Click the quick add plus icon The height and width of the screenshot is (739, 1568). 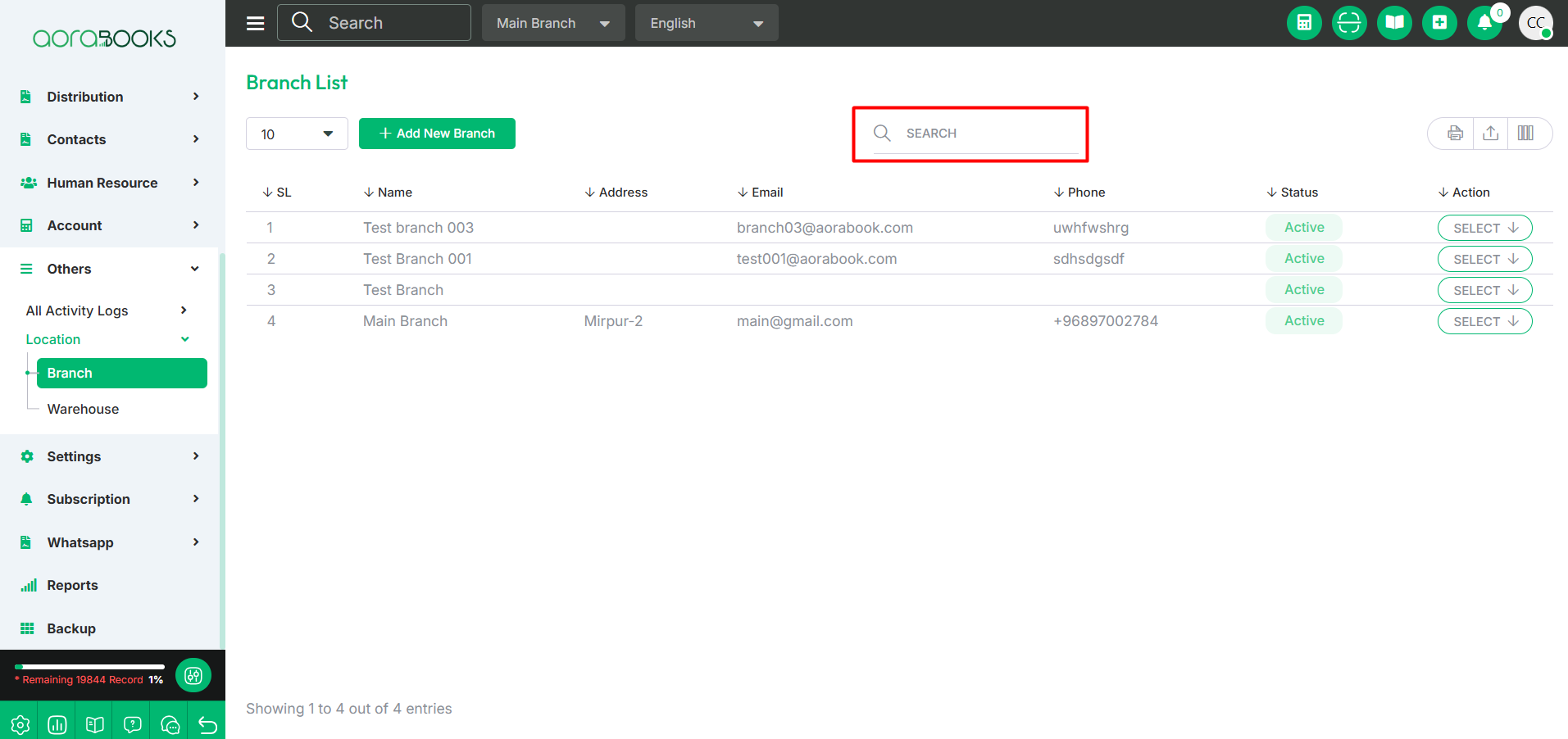(1439, 23)
